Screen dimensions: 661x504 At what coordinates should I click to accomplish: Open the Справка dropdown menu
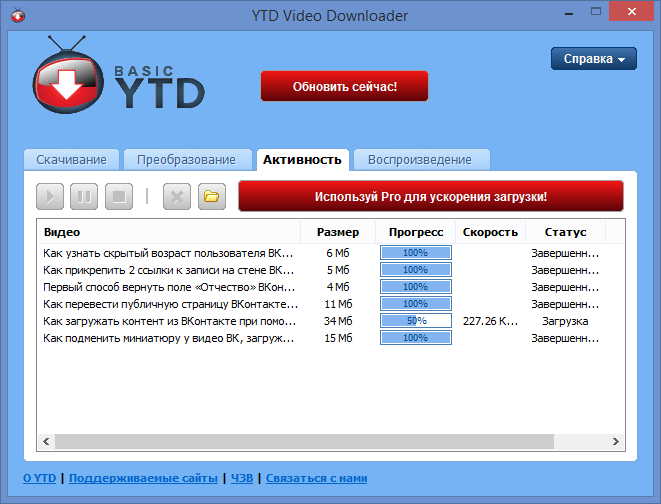click(x=594, y=59)
